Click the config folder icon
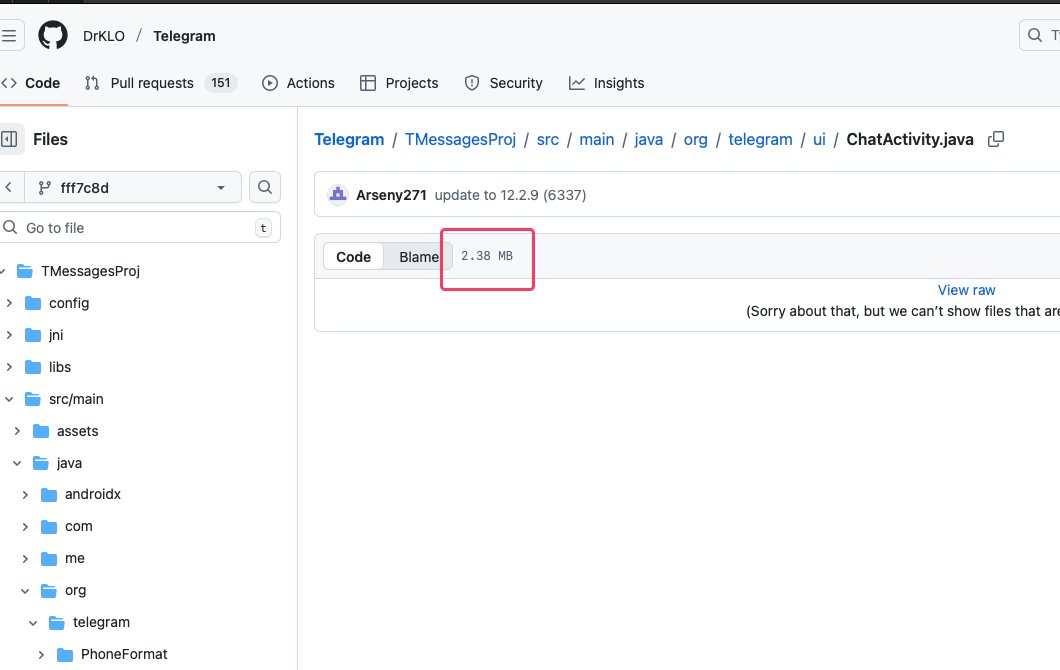1060x670 pixels. 33,303
